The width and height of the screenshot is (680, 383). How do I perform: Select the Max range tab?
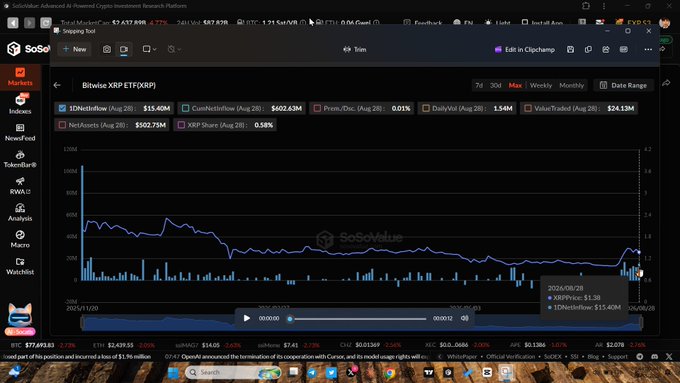(x=515, y=85)
